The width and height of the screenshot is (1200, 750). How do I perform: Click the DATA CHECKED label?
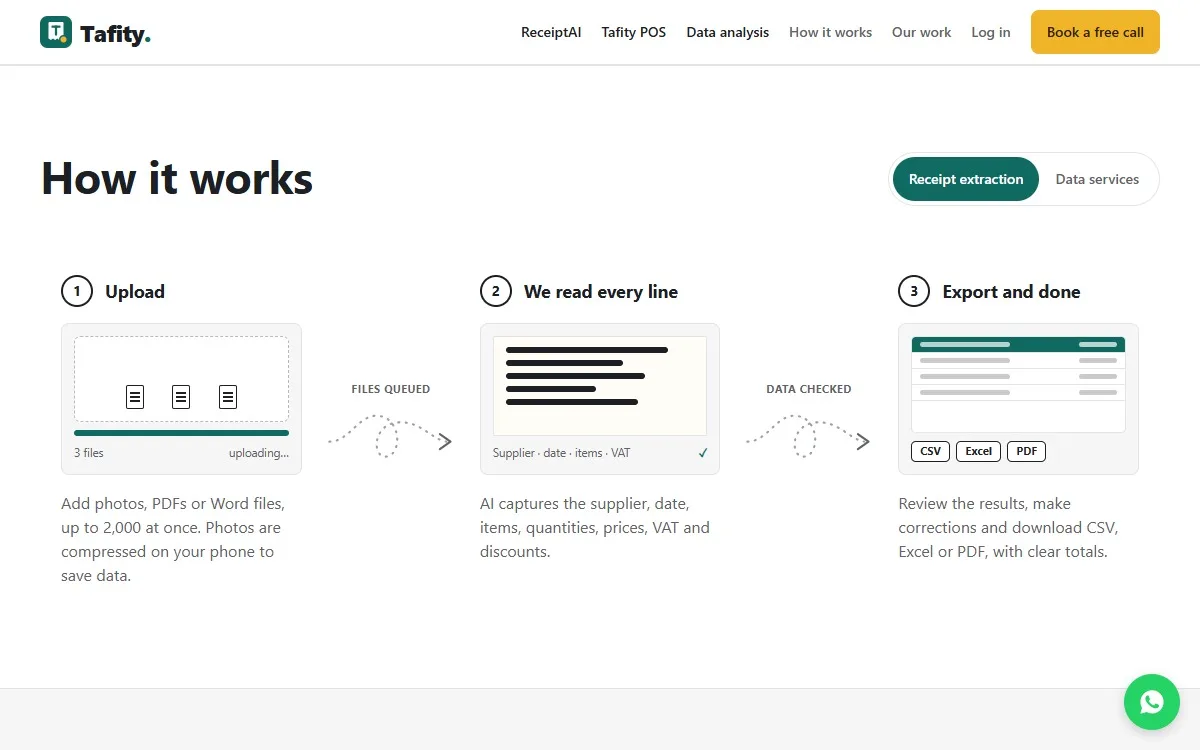[x=809, y=389]
